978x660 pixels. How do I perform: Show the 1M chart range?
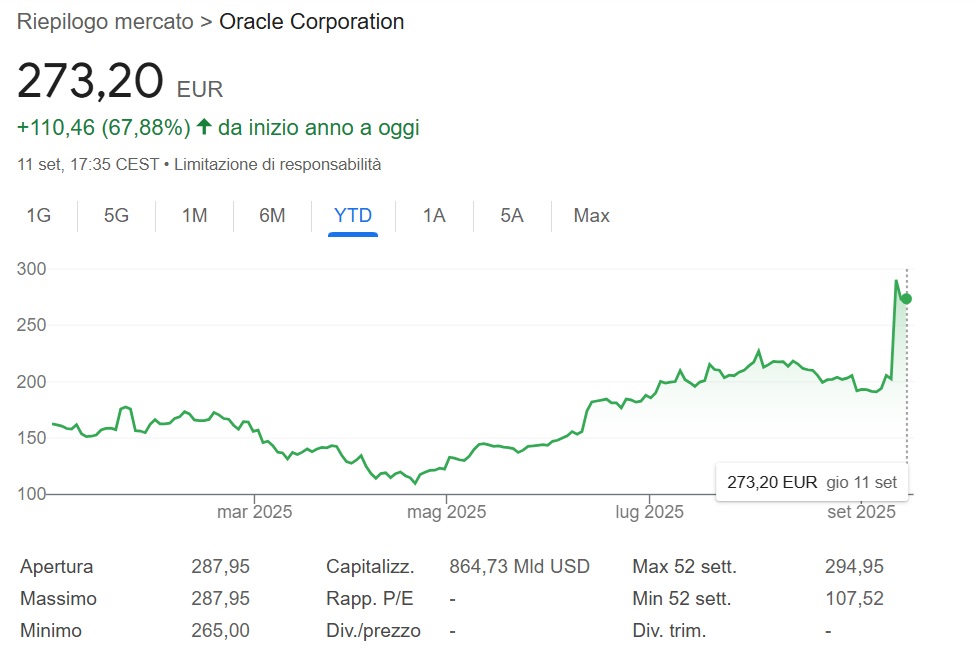(x=194, y=216)
